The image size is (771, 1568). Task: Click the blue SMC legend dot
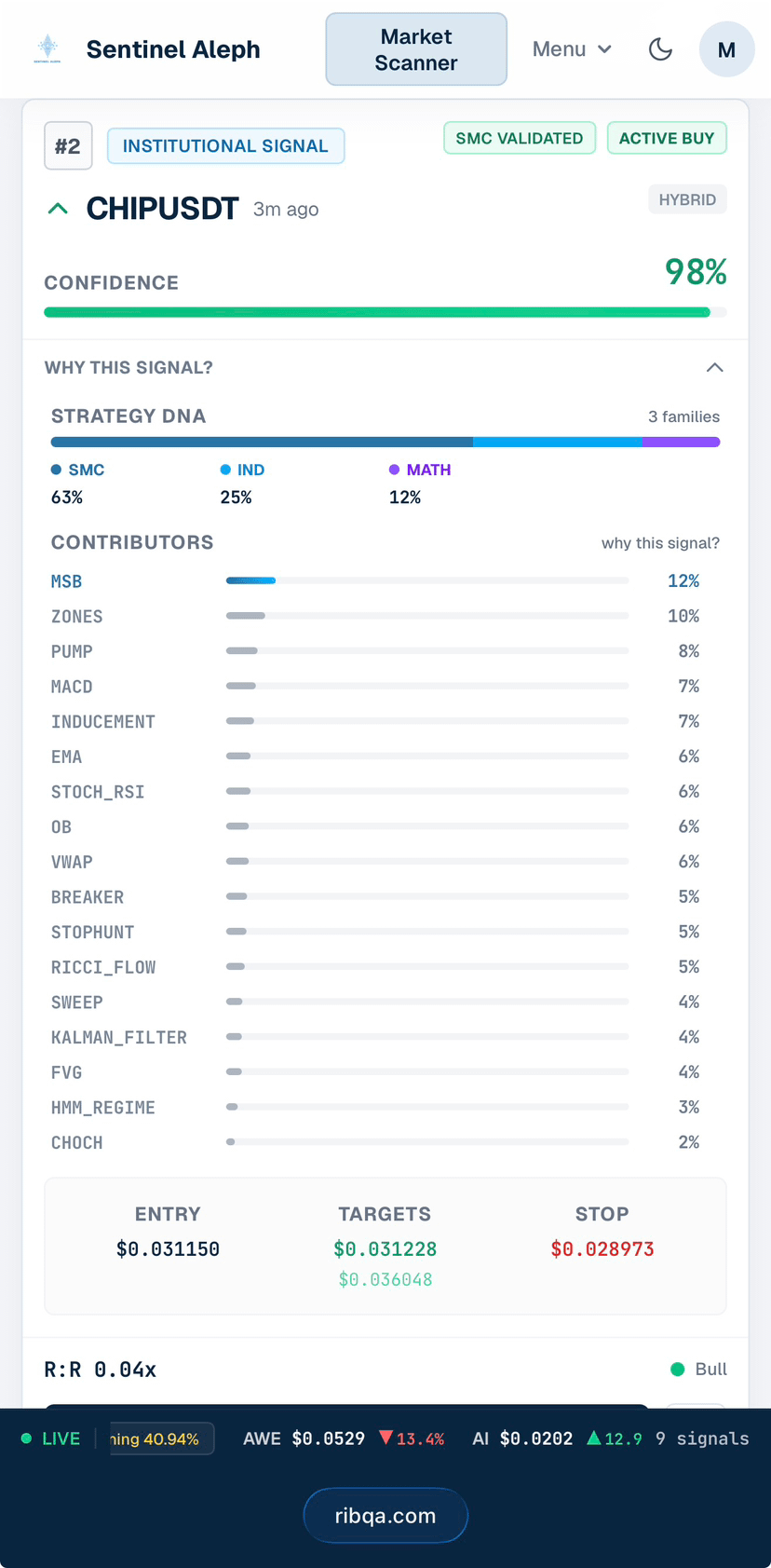[57, 470]
